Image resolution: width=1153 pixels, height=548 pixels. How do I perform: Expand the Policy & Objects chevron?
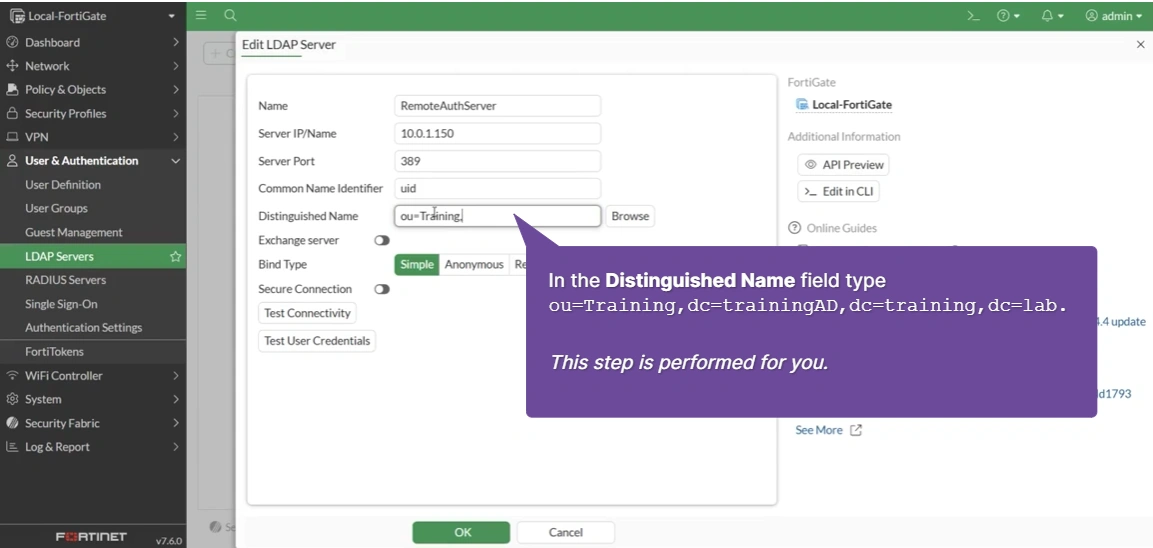pyautogui.click(x=176, y=89)
